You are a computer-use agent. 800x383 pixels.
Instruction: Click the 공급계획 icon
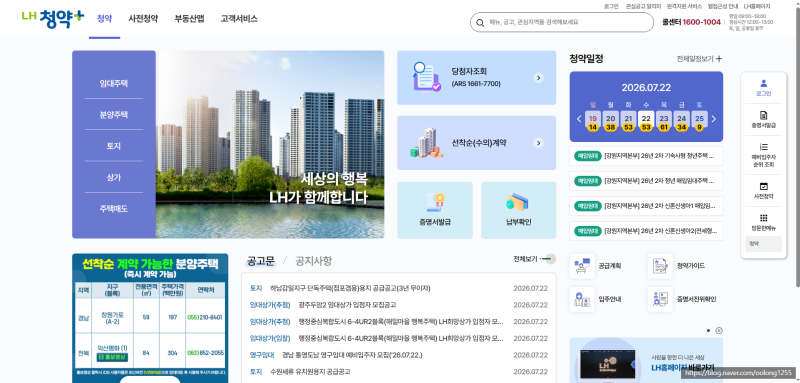582,266
